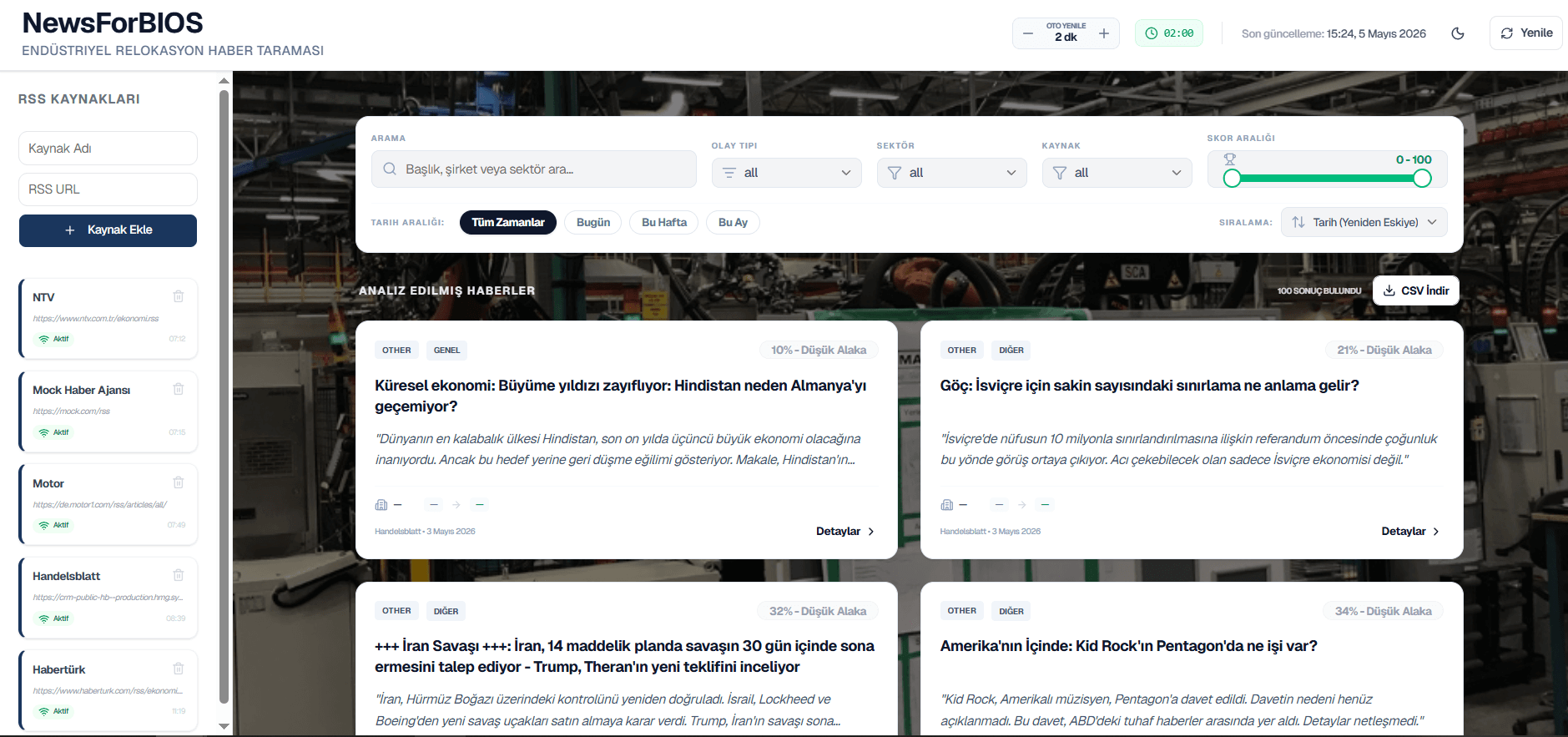The height and width of the screenshot is (737, 1568).
Task: Click the OTHER tag on the Kid Rock card
Action: [962, 611]
